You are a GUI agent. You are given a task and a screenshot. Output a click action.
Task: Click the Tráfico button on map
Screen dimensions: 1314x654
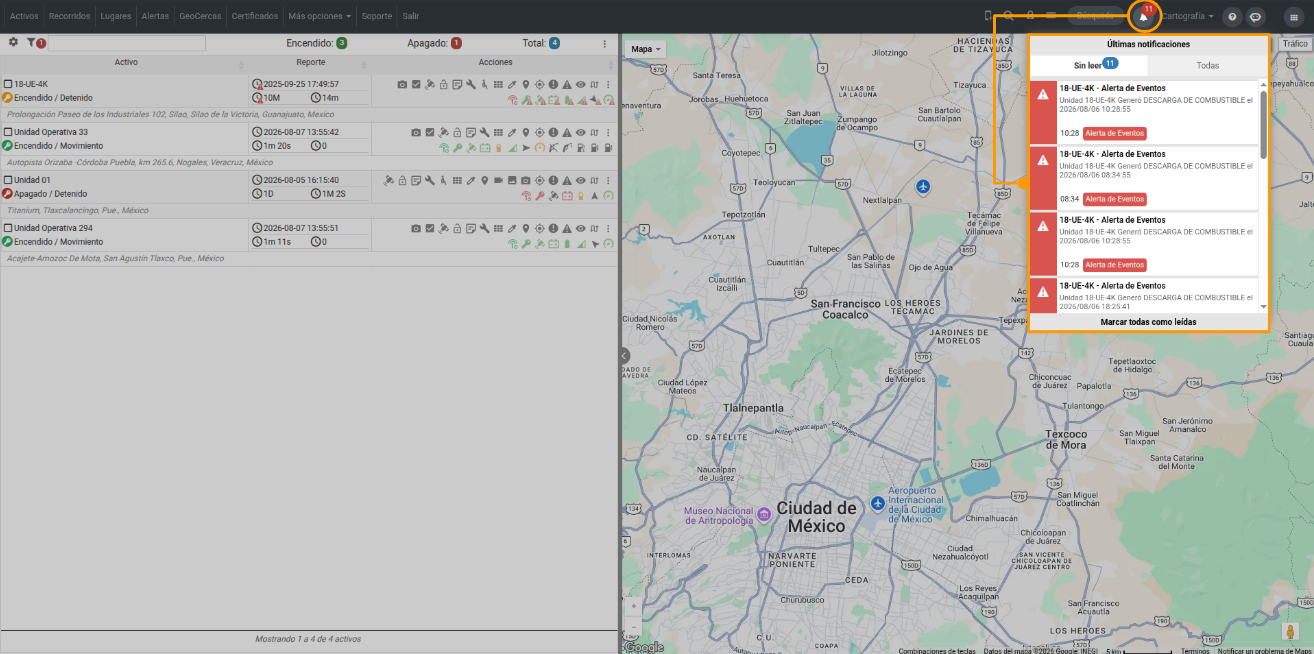(x=1294, y=44)
